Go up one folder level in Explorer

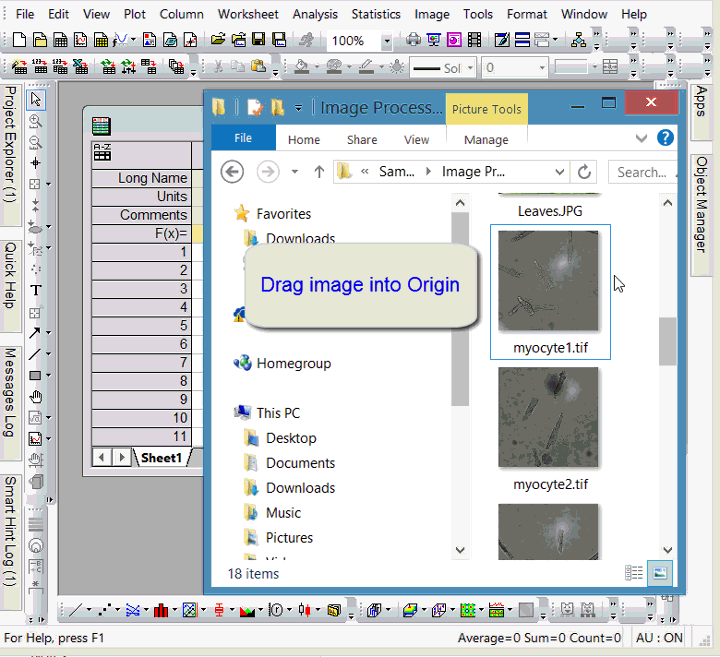319,172
